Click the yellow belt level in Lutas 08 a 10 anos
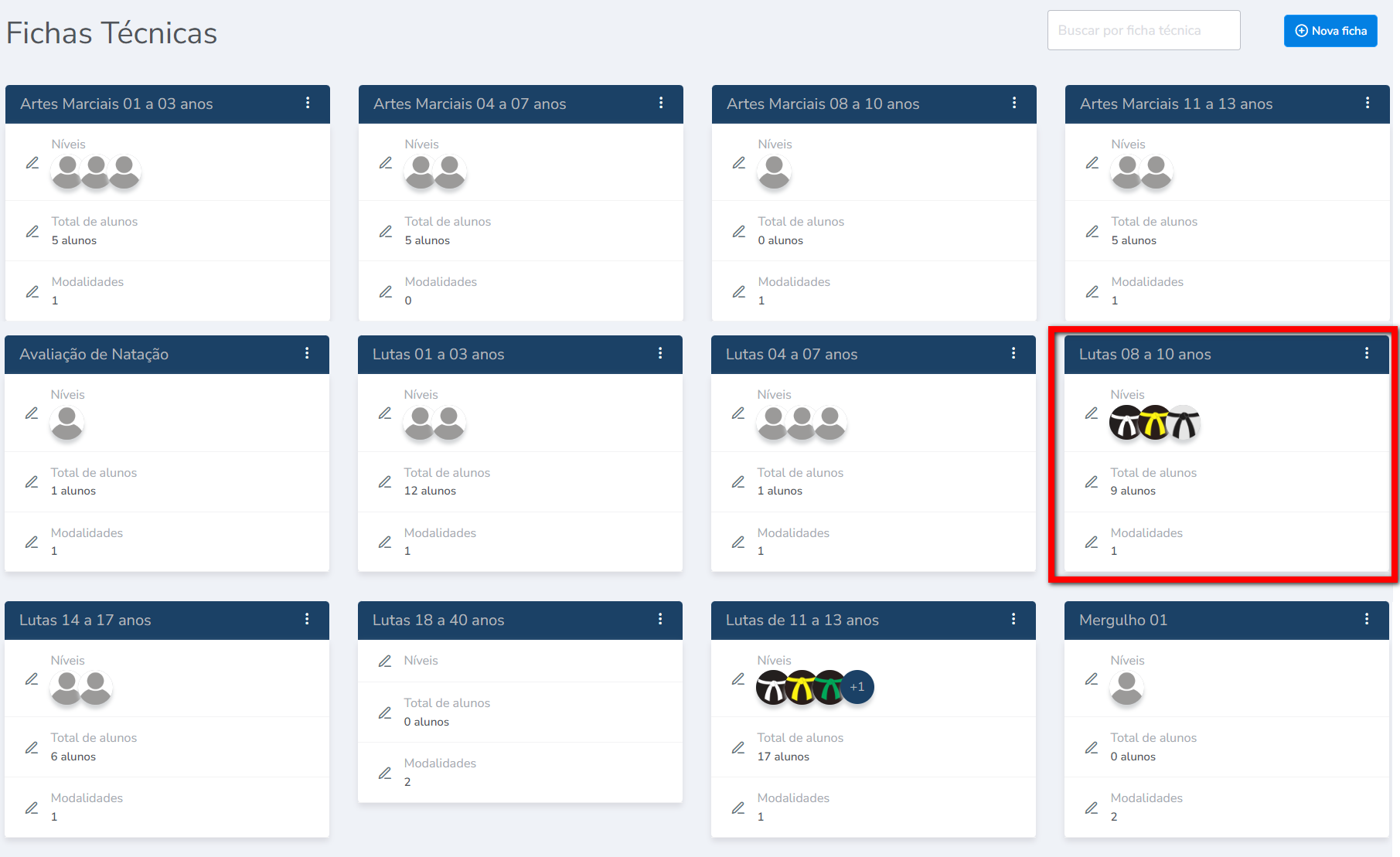Image resolution: width=1400 pixels, height=857 pixels. [x=1155, y=423]
